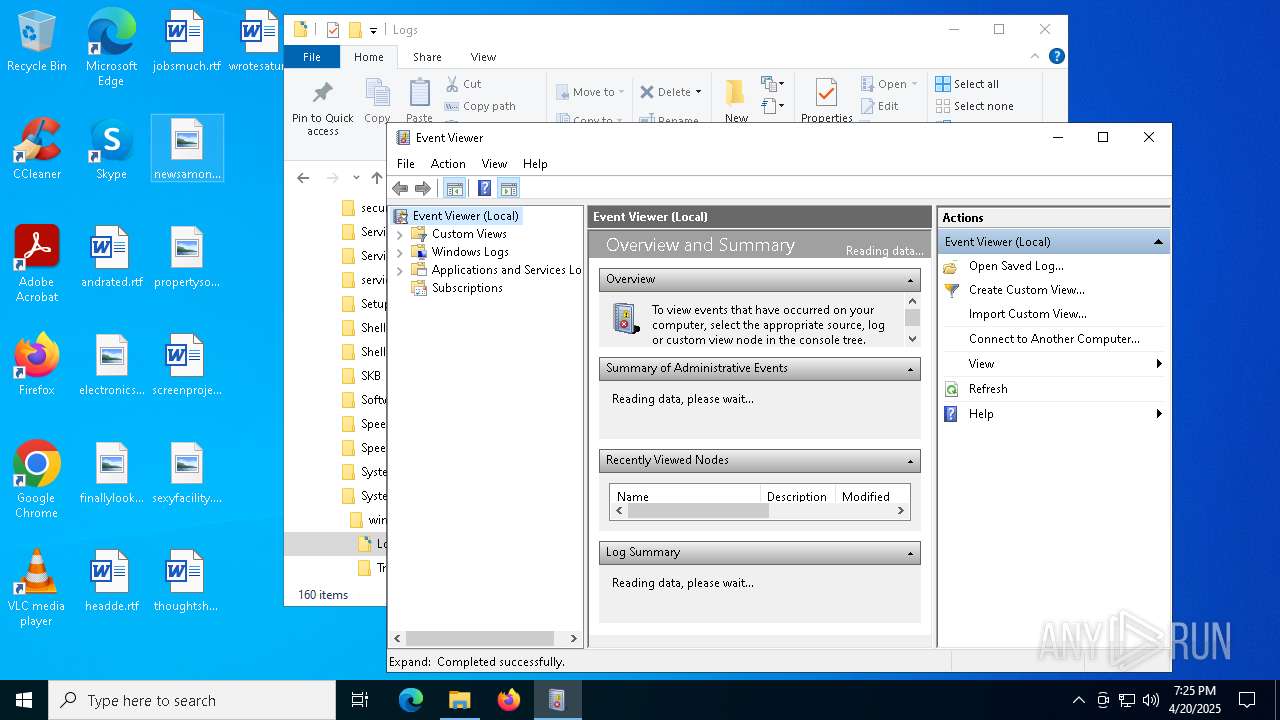Open Recycle Bin desktop icon

37,42
